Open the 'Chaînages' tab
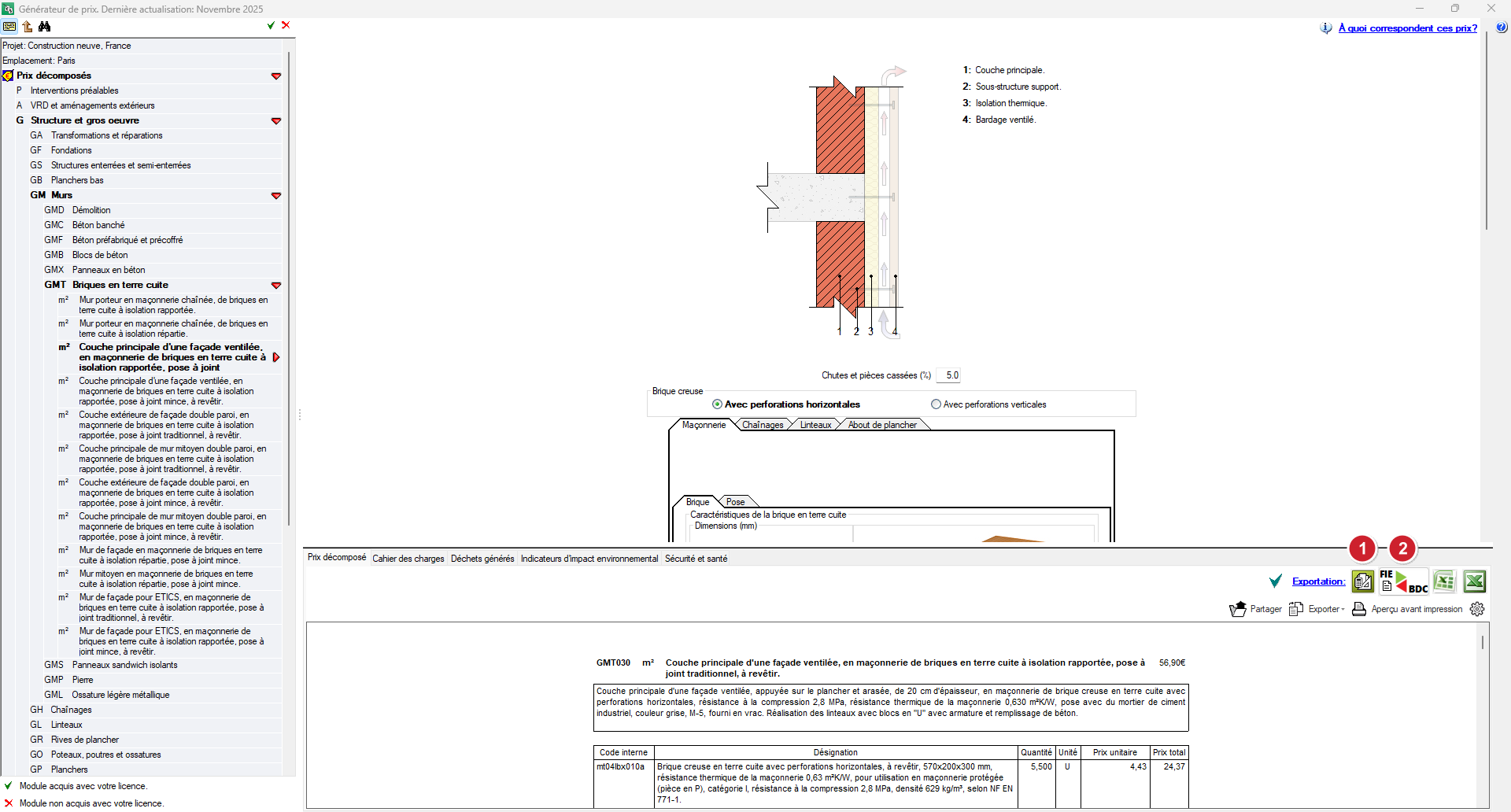Viewport: 1511px width, 812px height. click(x=763, y=425)
